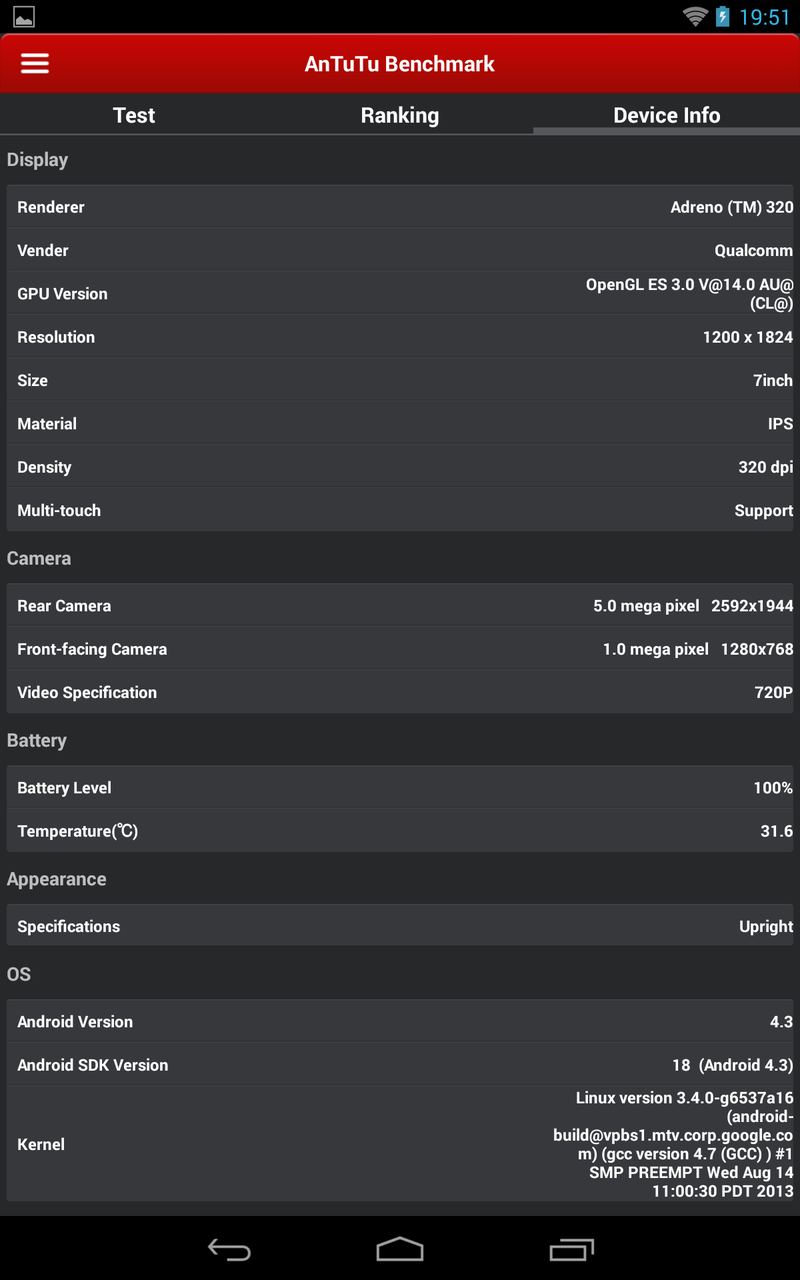Tap the Kernel information row
The image size is (800, 1280).
click(x=400, y=1144)
